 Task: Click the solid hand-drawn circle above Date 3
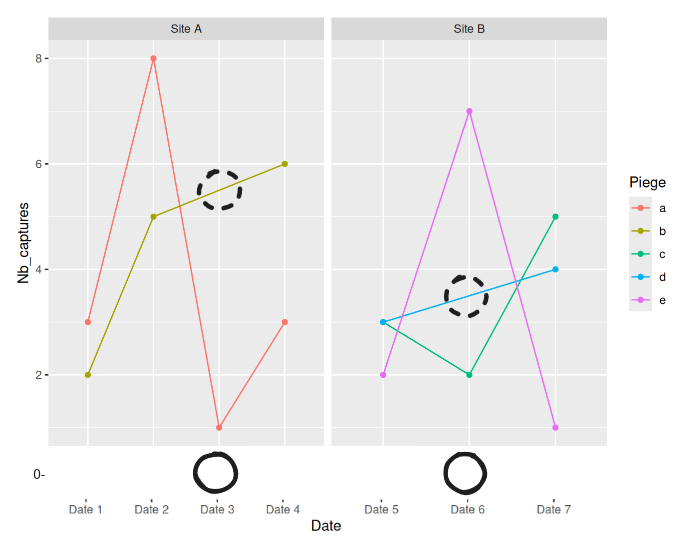[x=216, y=472]
